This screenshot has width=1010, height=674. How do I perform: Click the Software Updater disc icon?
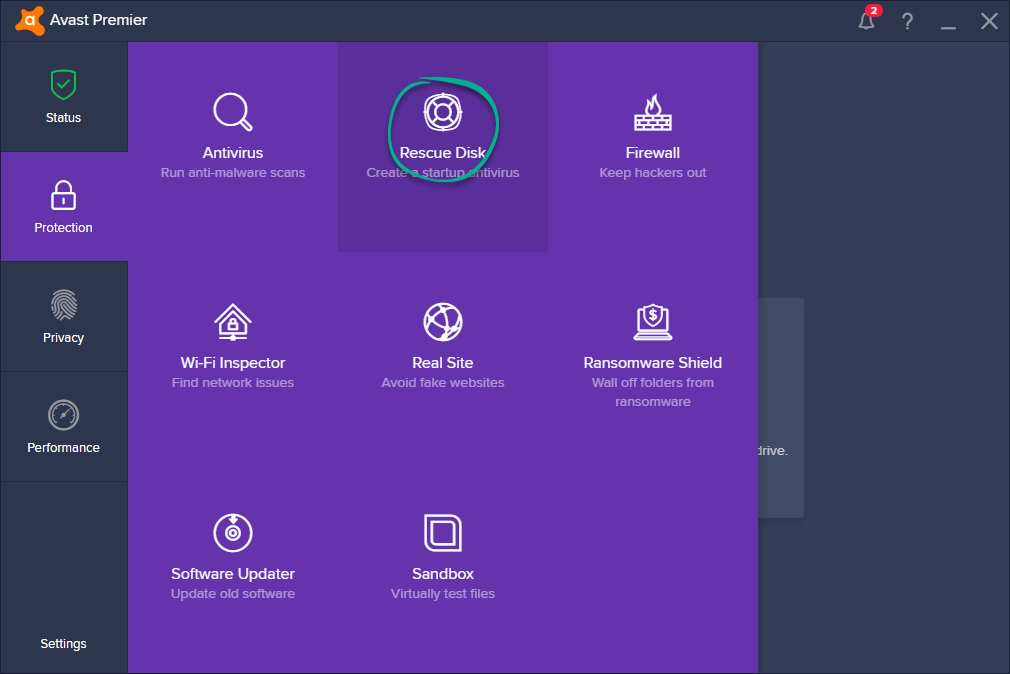coord(233,533)
